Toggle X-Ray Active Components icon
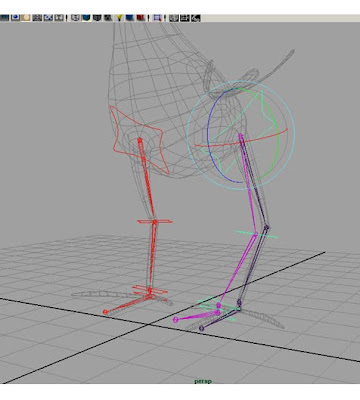The image size is (360, 400). tap(184, 18)
